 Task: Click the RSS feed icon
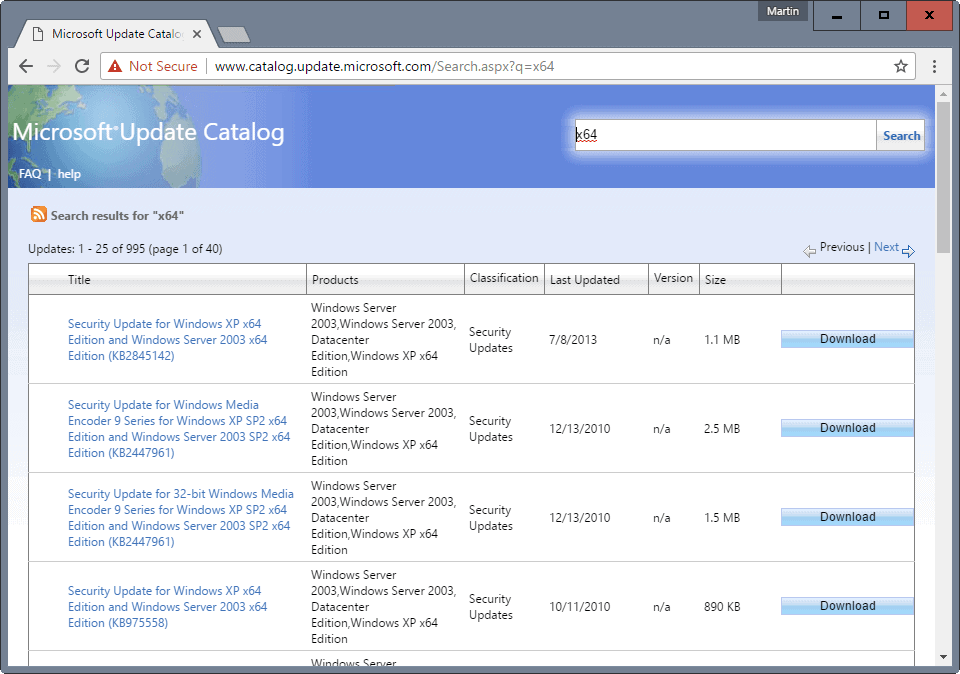(39, 214)
